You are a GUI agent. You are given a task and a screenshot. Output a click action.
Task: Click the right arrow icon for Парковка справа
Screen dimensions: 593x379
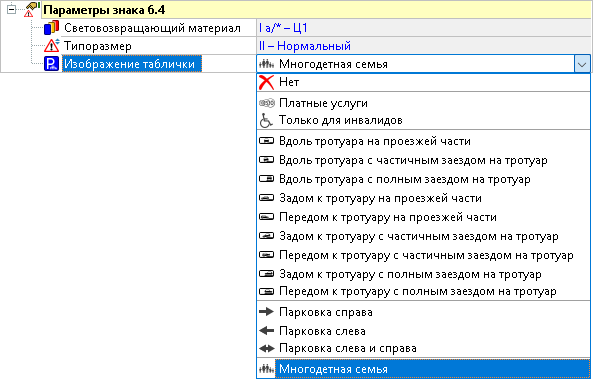(x=266, y=312)
